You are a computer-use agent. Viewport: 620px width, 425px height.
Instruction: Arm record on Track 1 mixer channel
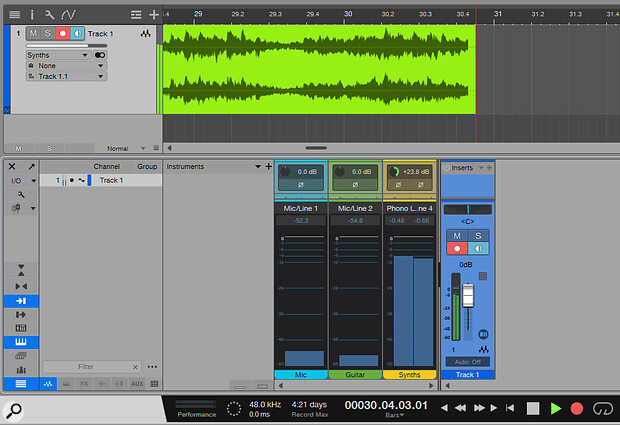pos(457,249)
